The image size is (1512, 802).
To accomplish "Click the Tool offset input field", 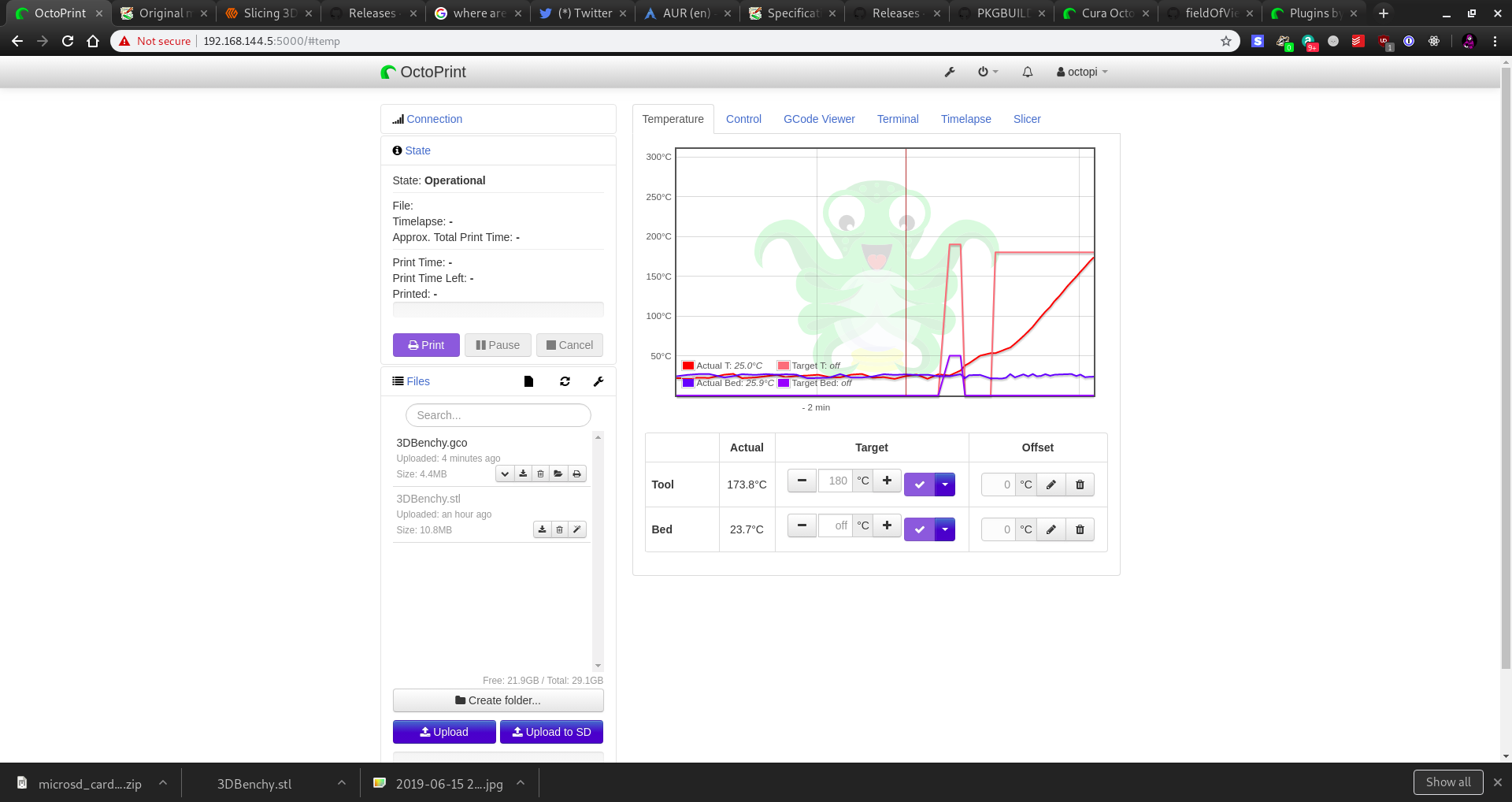I will pos(999,485).
